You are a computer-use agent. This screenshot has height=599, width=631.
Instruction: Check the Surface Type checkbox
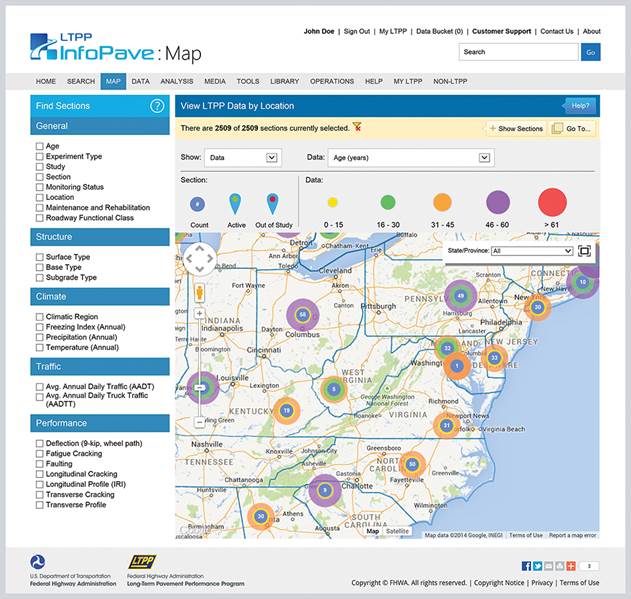[x=39, y=257]
